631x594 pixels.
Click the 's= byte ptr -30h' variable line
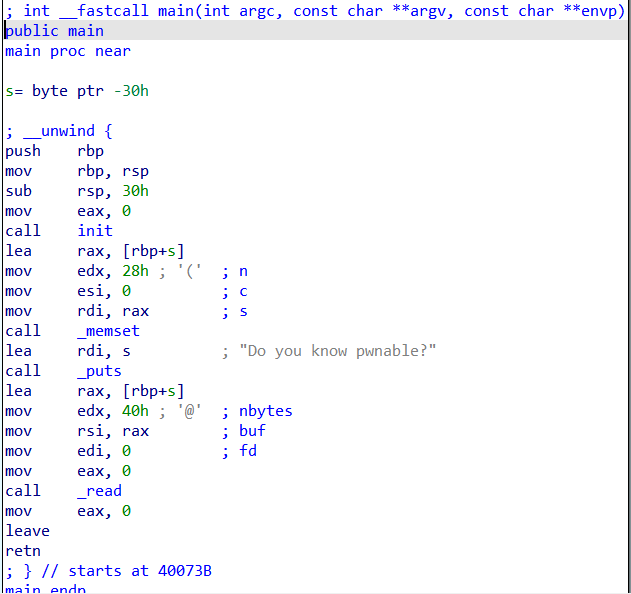(x=77, y=91)
